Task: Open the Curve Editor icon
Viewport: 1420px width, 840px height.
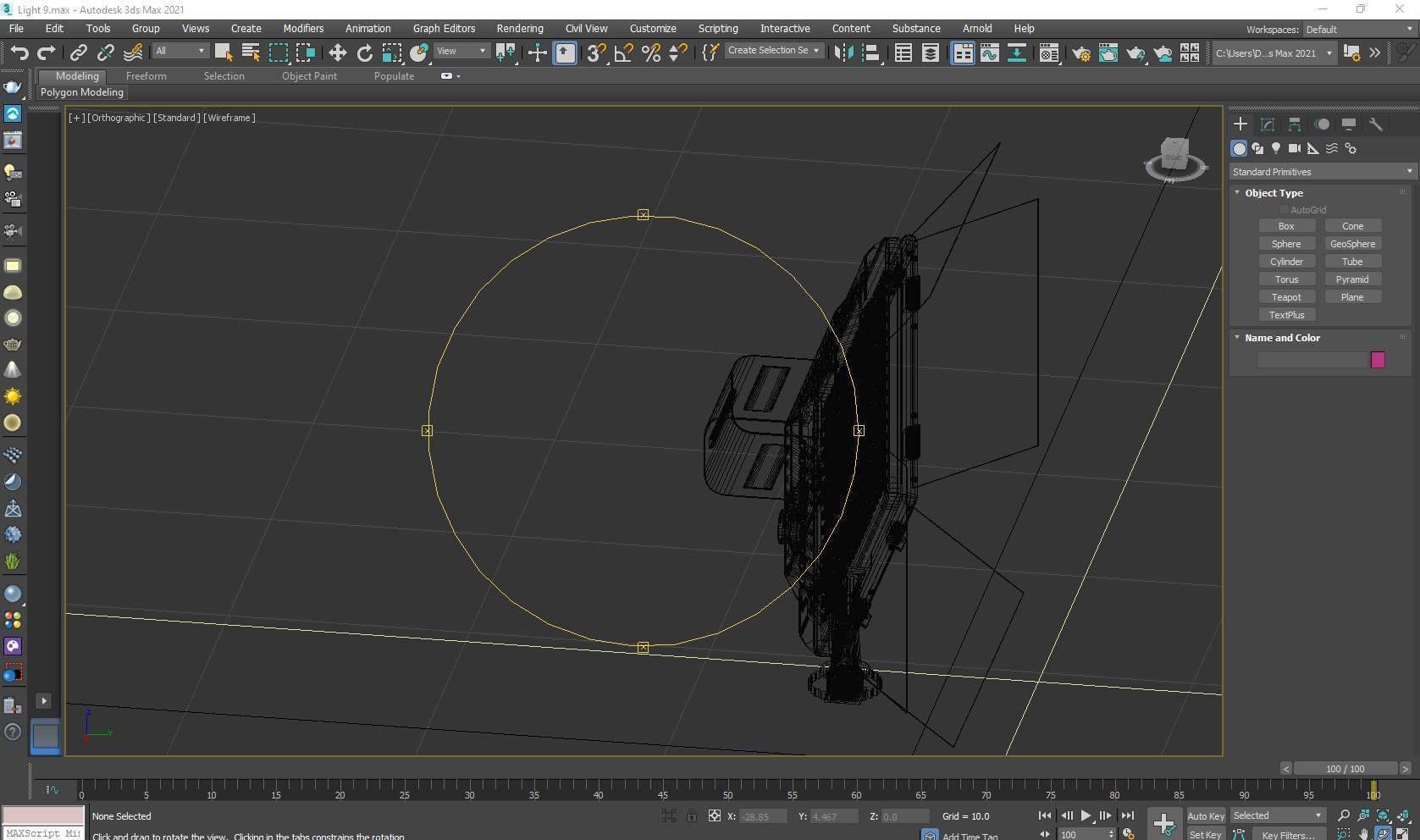Action: click(x=989, y=52)
